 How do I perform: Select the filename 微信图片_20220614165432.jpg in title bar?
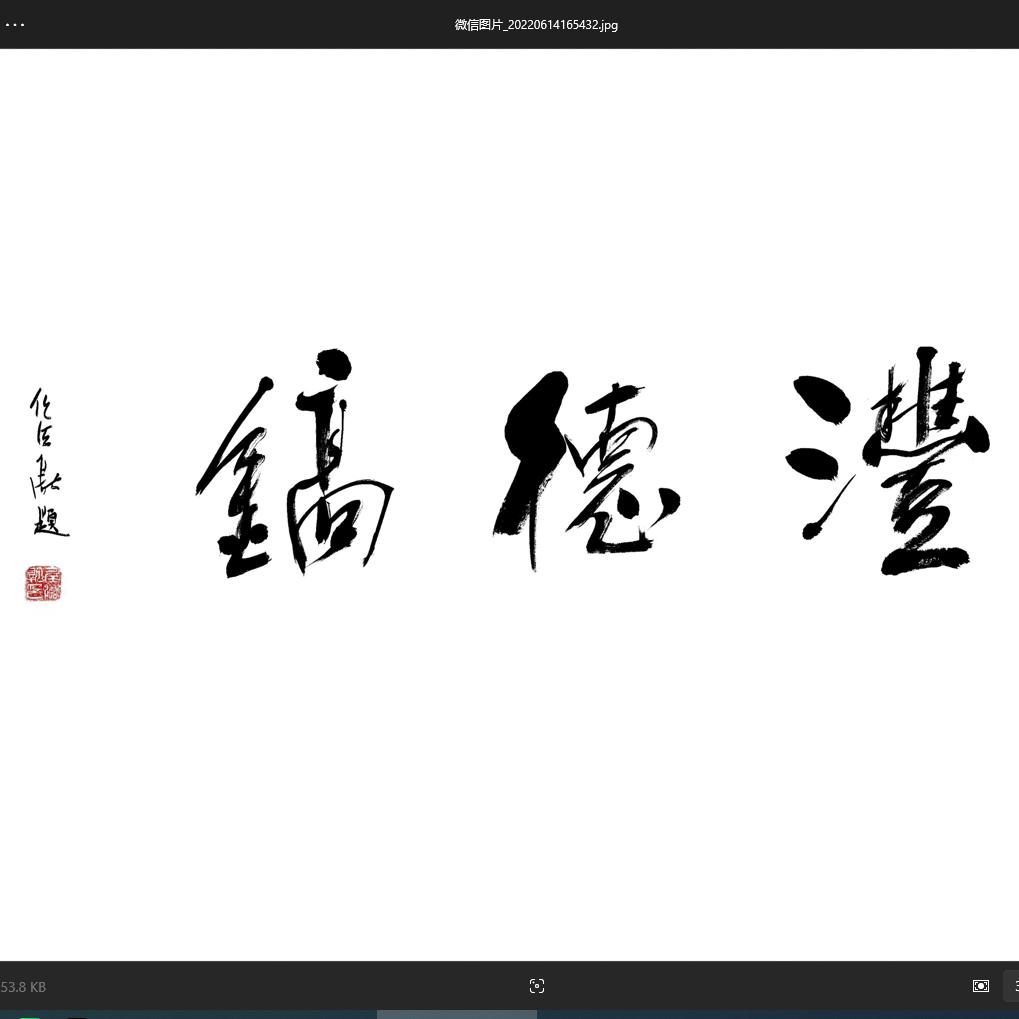(x=536, y=24)
